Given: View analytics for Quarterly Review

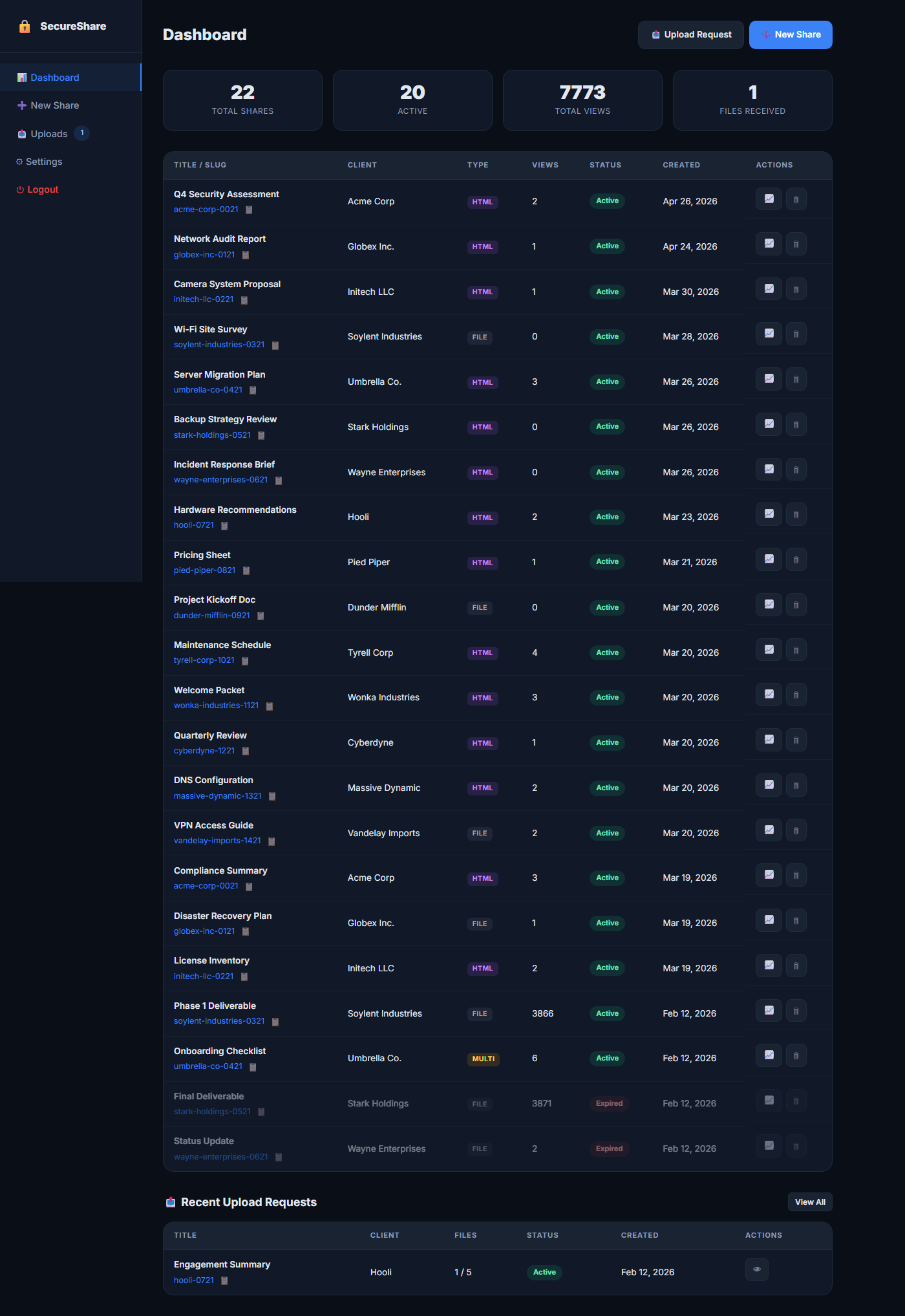Looking at the screenshot, I should 769,740.
